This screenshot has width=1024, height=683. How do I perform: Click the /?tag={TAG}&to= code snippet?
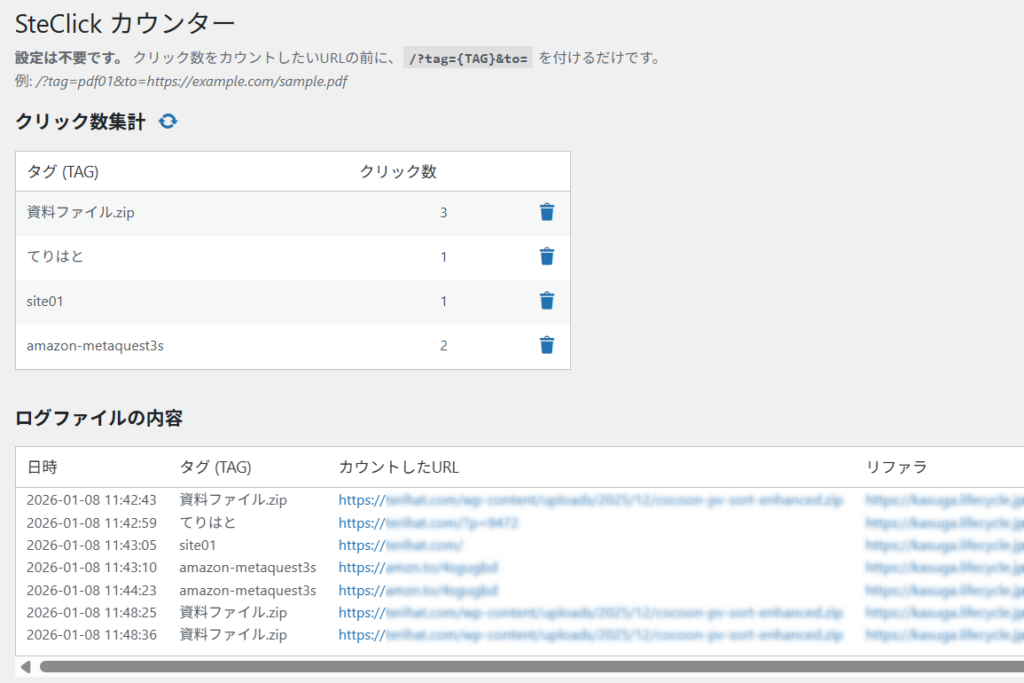468,58
